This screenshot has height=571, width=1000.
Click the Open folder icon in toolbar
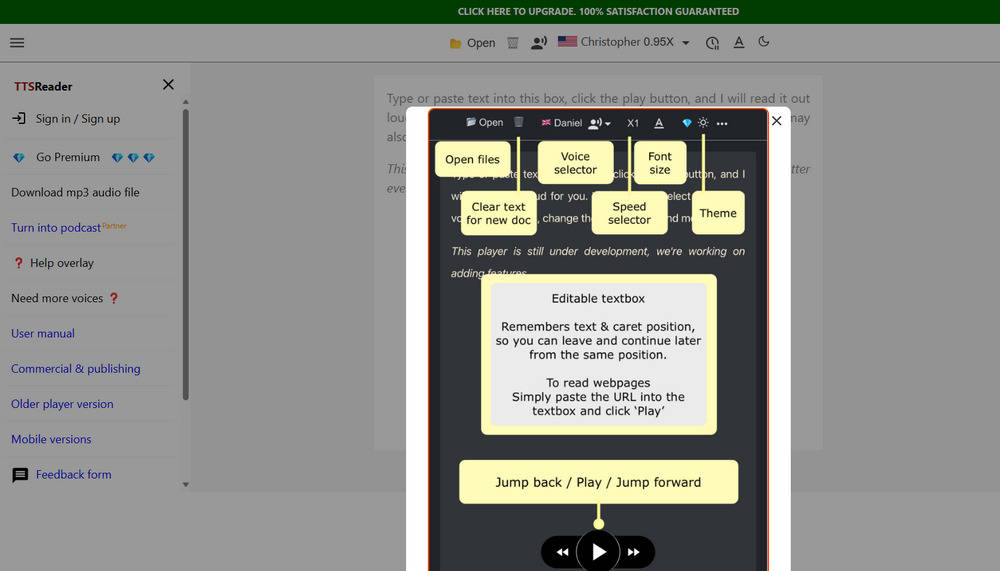point(456,43)
